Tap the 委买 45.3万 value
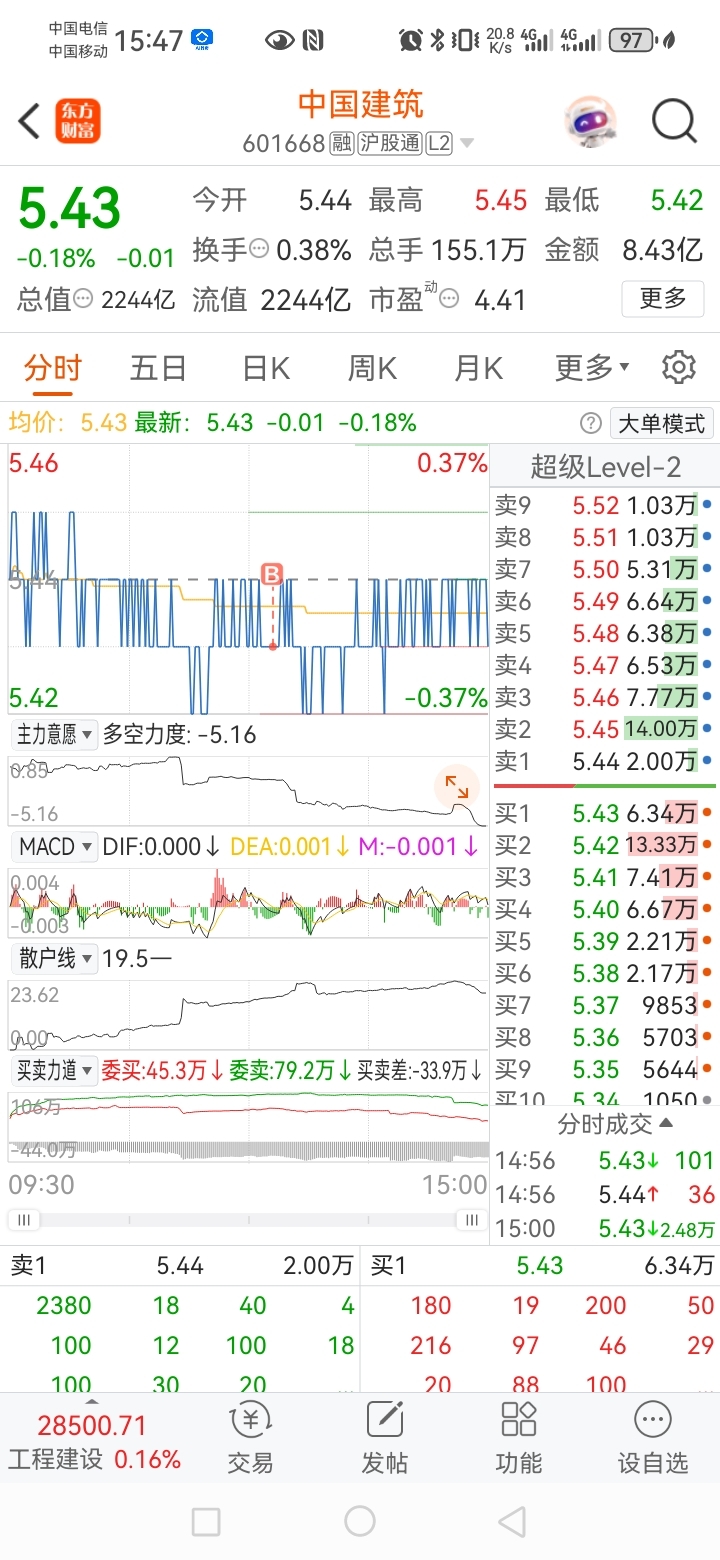Image resolution: width=720 pixels, height=1560 pixels. tap(163, 1071)
